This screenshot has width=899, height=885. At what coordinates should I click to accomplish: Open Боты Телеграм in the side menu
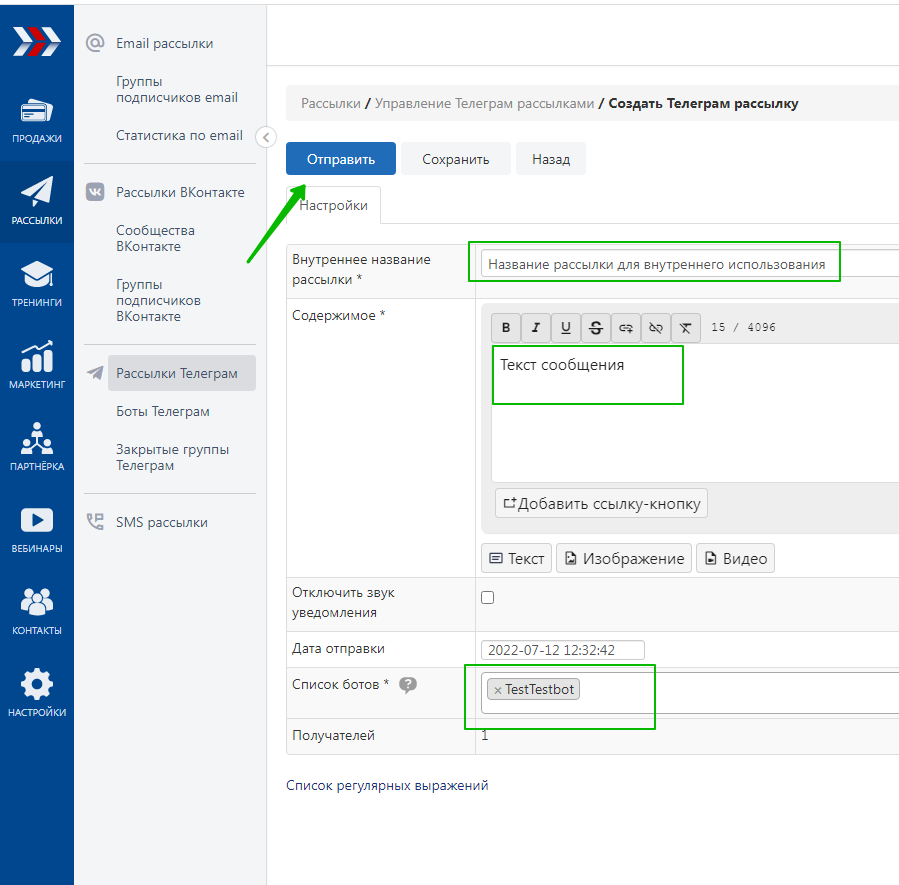[162, 411]
